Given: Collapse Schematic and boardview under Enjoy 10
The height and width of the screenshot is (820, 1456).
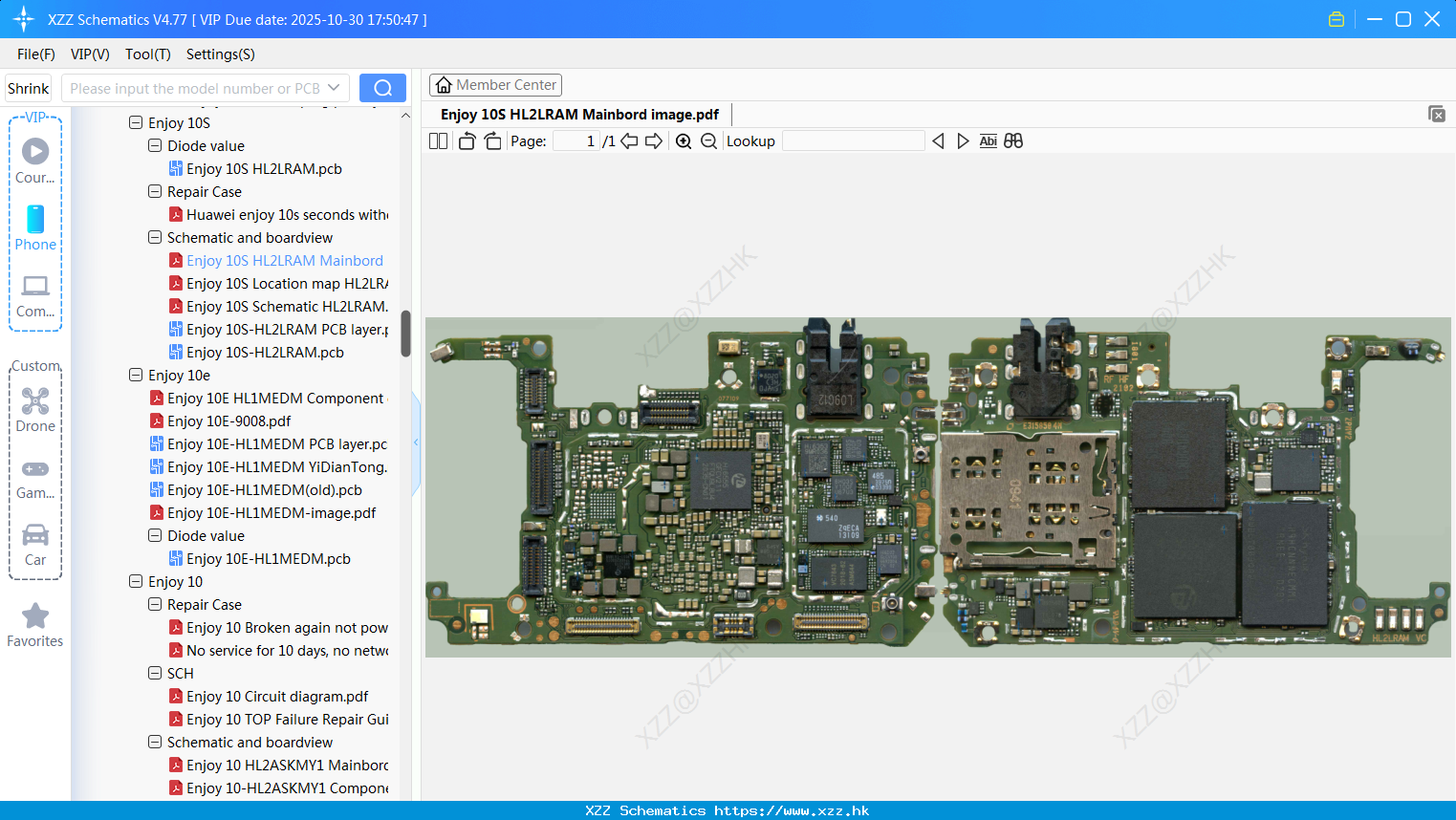Looking at the screenshot, I should [x=155, y=742].
